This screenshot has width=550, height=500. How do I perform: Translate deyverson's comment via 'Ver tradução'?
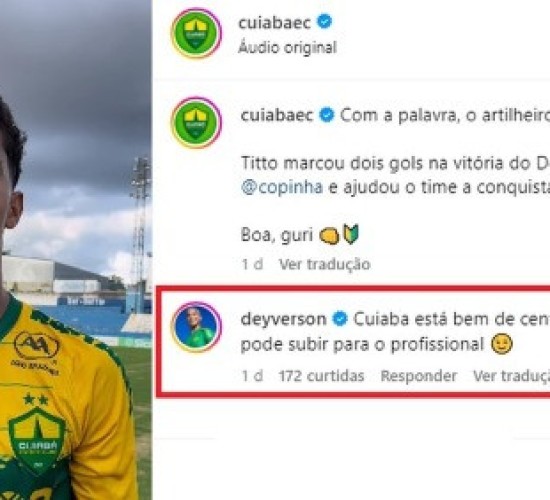coord(511,376)
